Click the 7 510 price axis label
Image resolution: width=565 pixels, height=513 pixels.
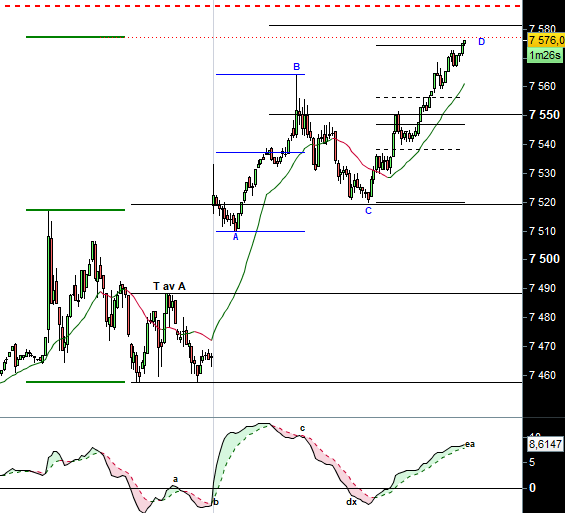click(x=542, y=231)
